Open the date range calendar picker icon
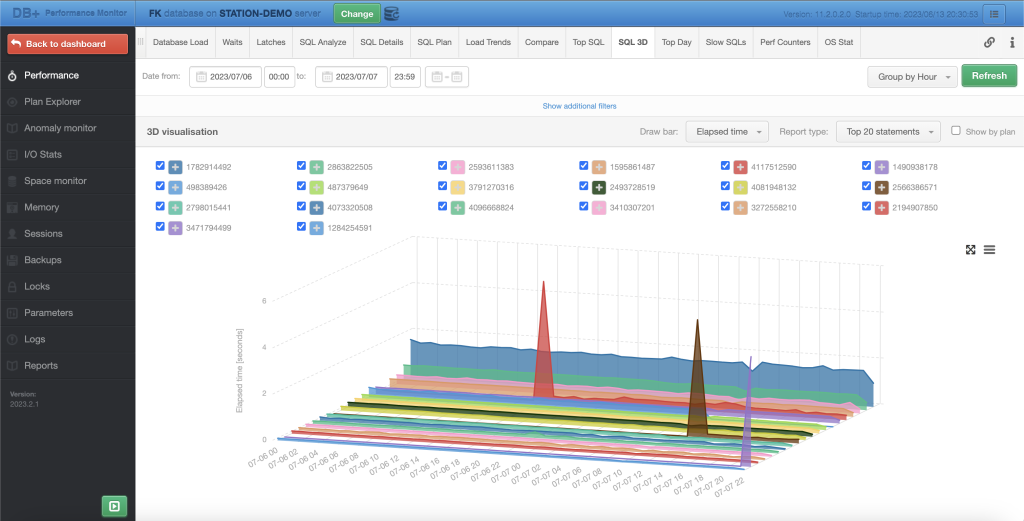This screenshot has width=1024, height=521. coord(447,77)
